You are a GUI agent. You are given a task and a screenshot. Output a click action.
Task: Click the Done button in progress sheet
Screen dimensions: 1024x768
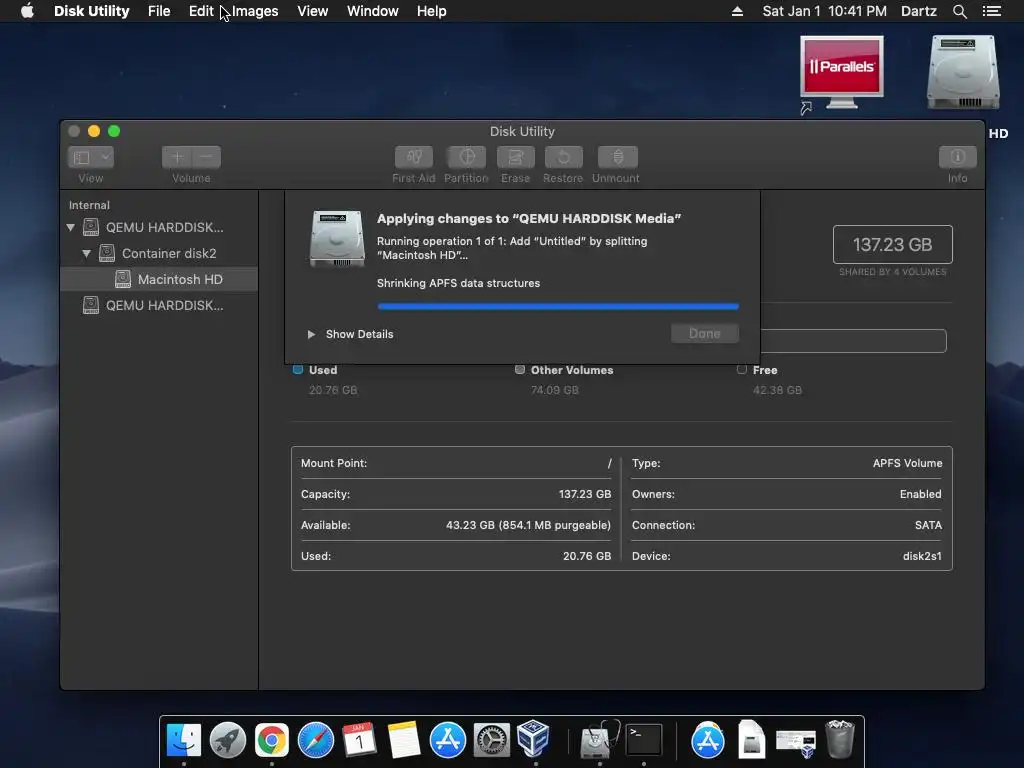[x=705, y=334]
